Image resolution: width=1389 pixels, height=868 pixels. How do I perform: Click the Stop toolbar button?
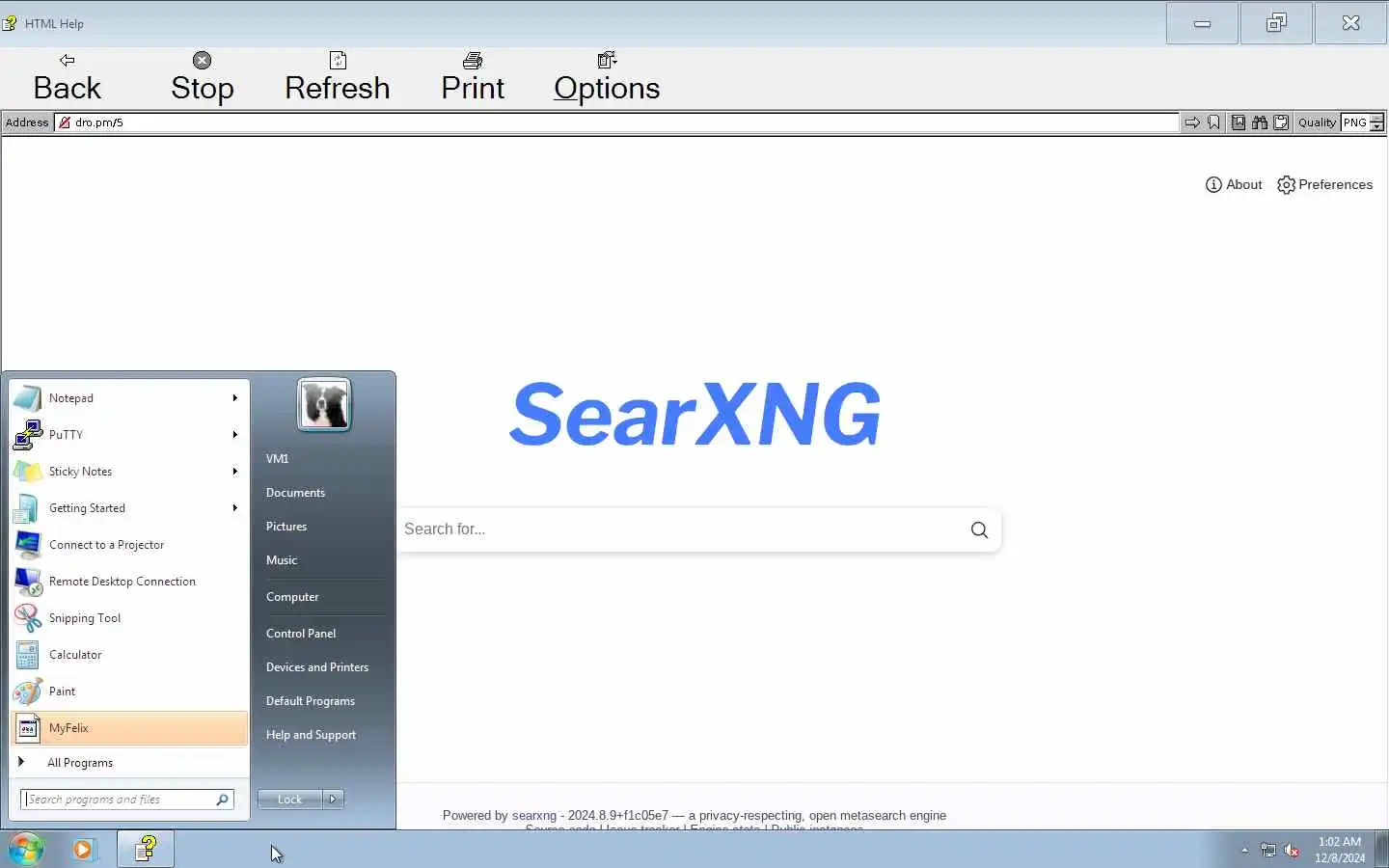(202, 77)
